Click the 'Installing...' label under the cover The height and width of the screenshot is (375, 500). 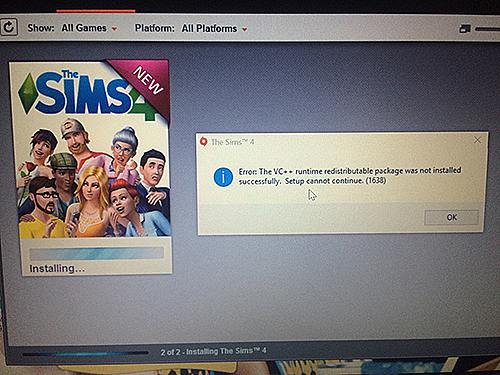pos(57,268)
